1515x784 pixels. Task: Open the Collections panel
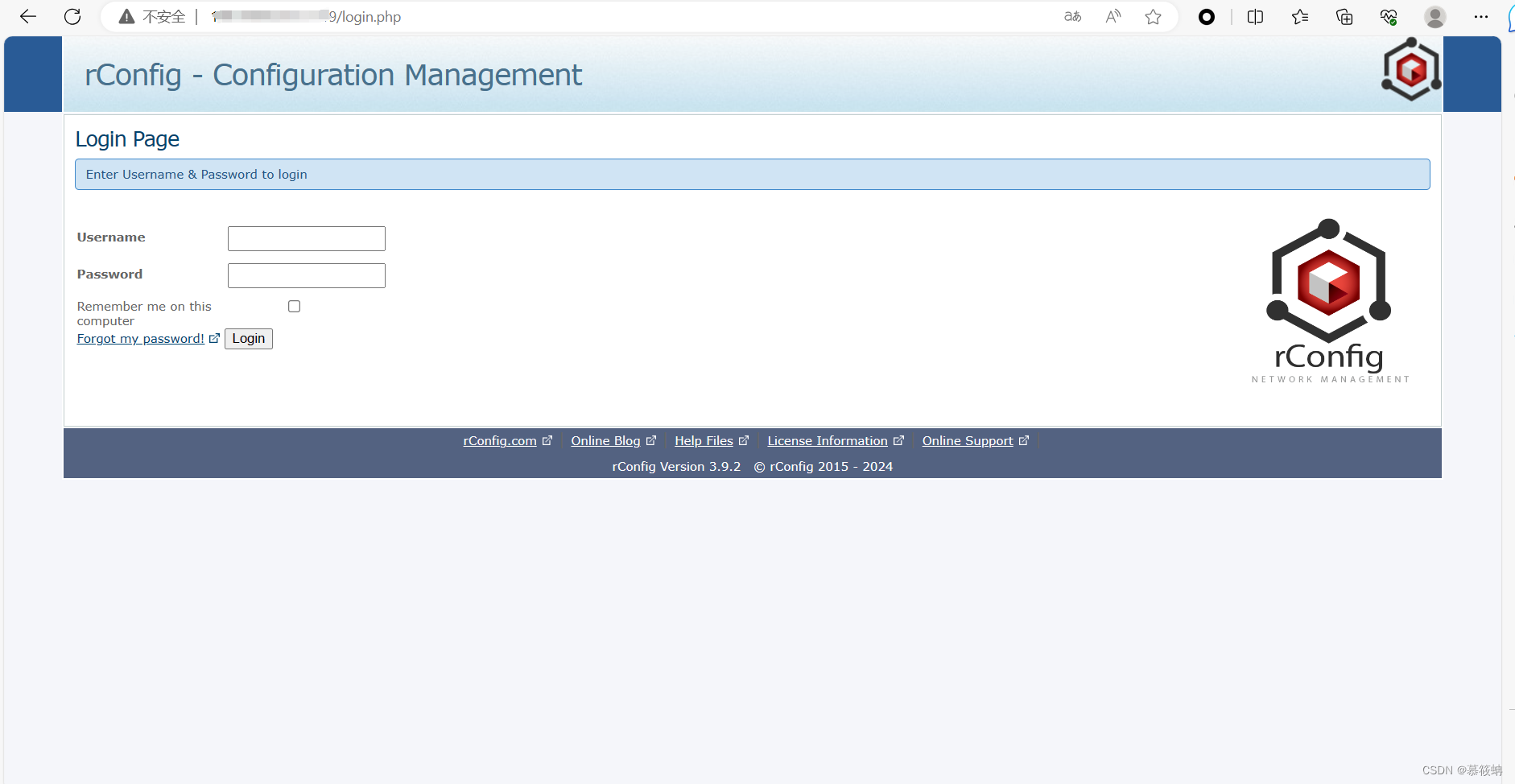(x=1344, y=16)
